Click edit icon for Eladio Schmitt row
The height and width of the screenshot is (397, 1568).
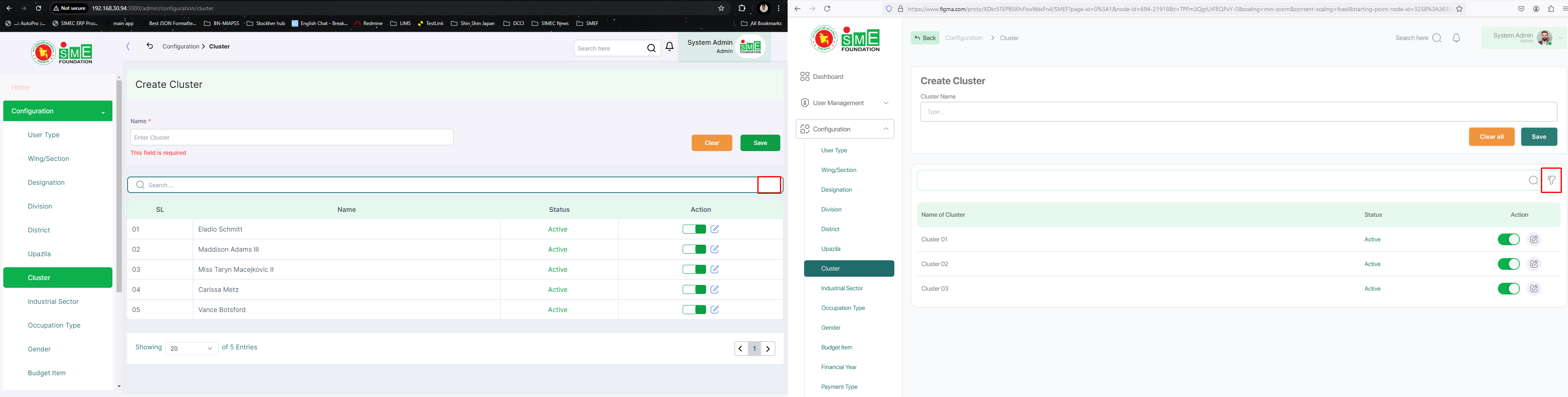715,229
